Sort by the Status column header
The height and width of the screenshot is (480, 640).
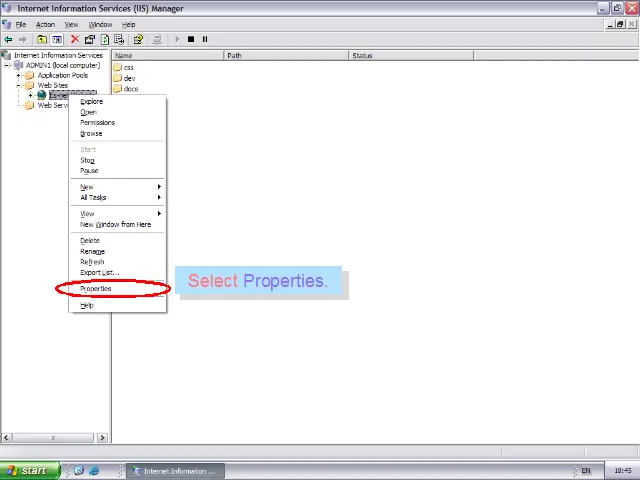[x=411, y=55]
